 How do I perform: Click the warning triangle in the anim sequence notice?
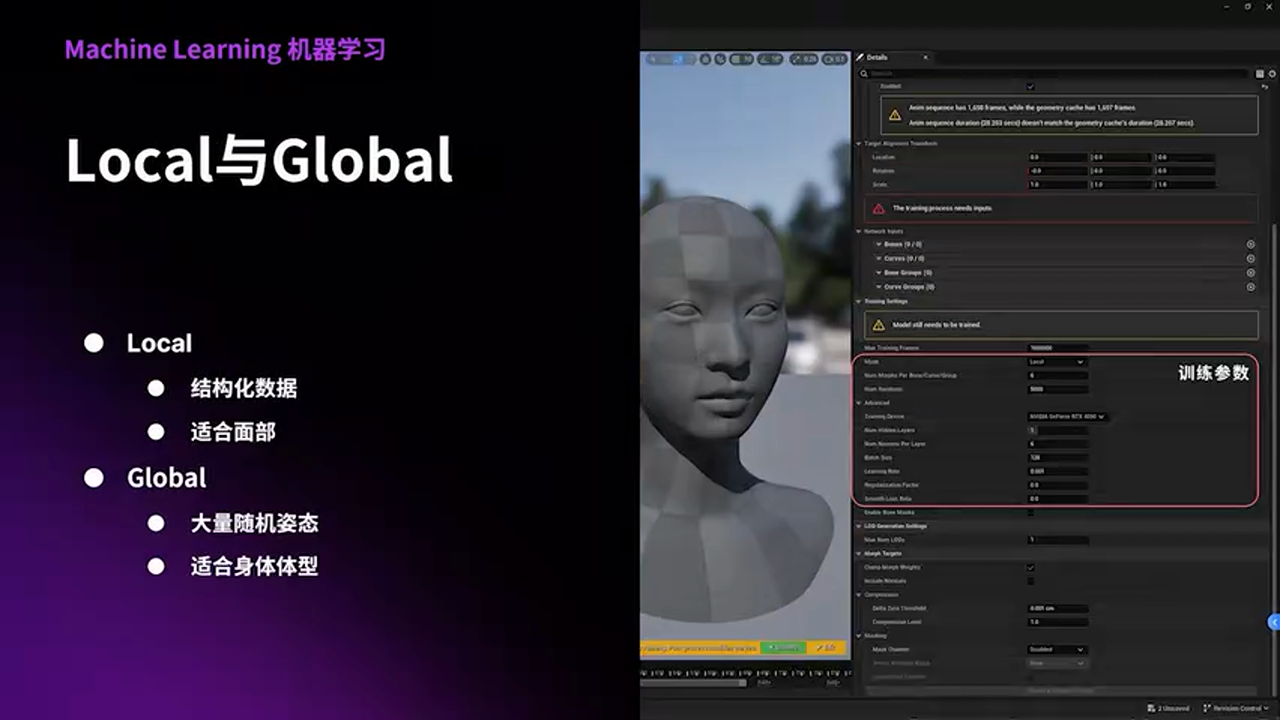(896, 115)
